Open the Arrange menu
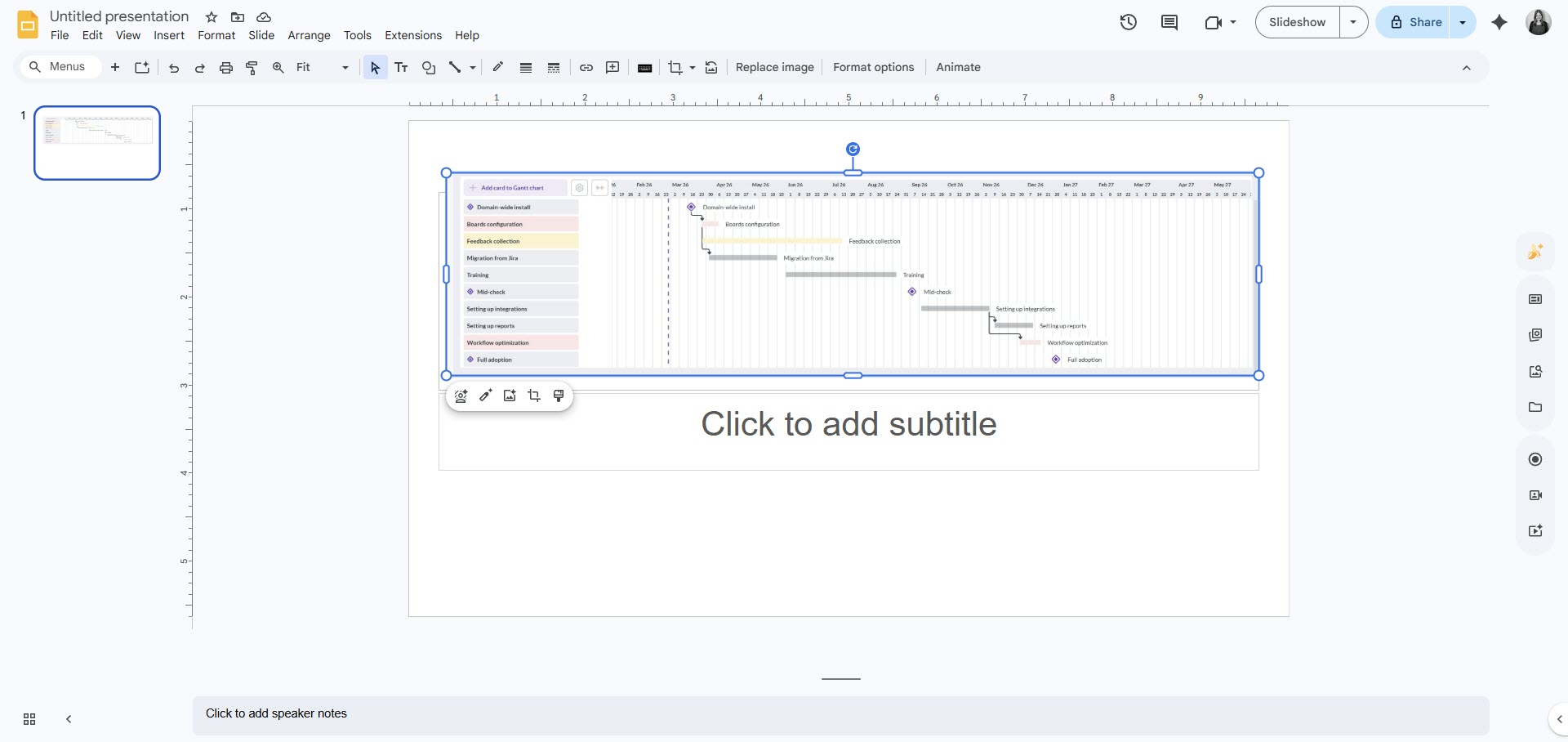This screenshot has height=742, width=1568. 309,35
